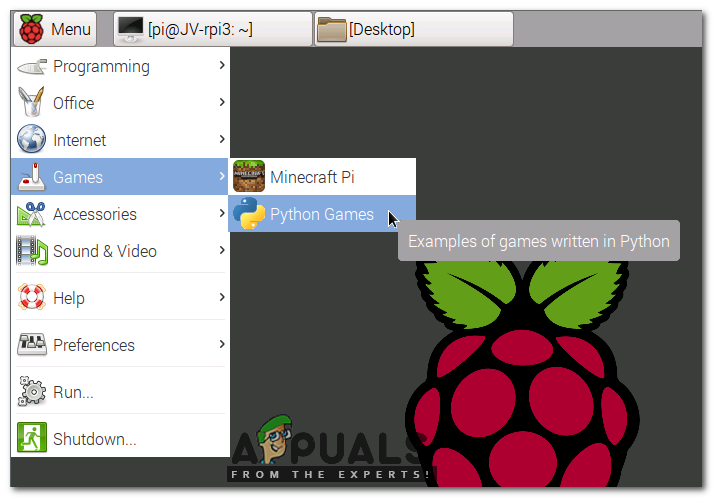This screenshot has height=498, width=713.
Task: Open the Accessories menu category
Action: tap(120, 214)
